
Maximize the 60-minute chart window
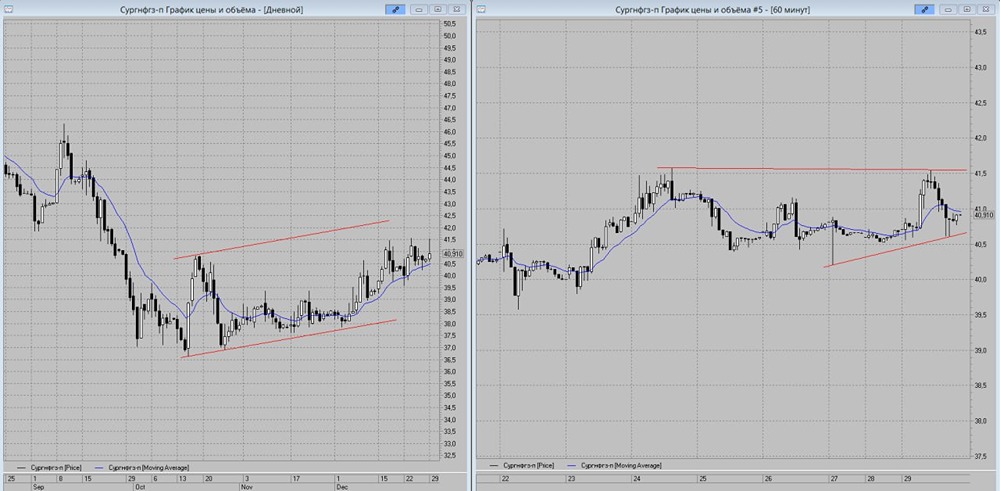966,10
